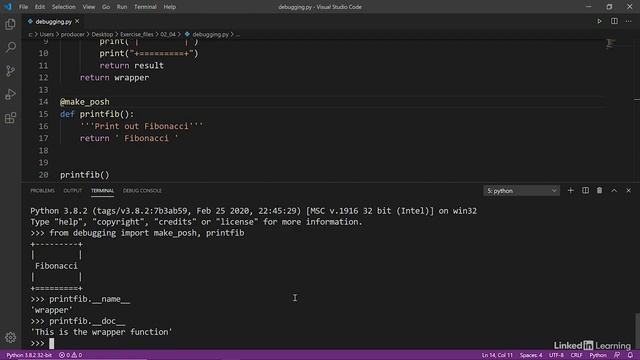Image resolution: width=640 pixels, height=360 pixels.
Task: Click the terminal vertical scrollbar
Action: point(637,330)
